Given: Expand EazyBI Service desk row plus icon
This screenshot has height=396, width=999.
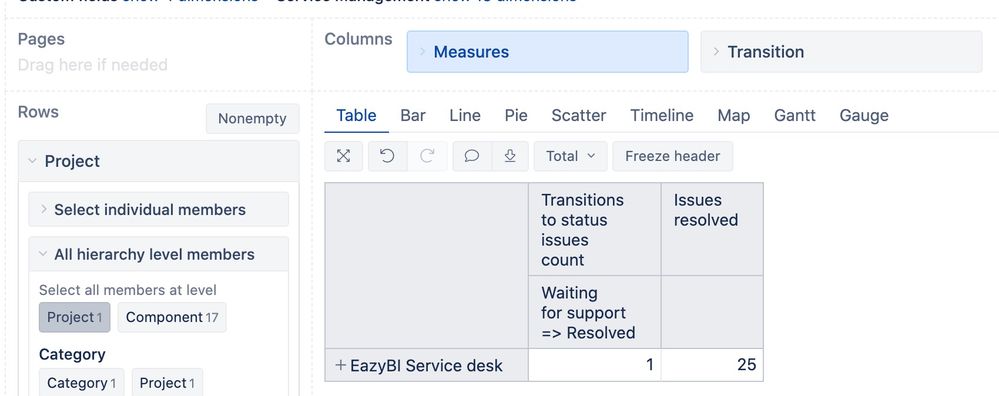Looking at the screenshot, I should (x=341, y=365).
